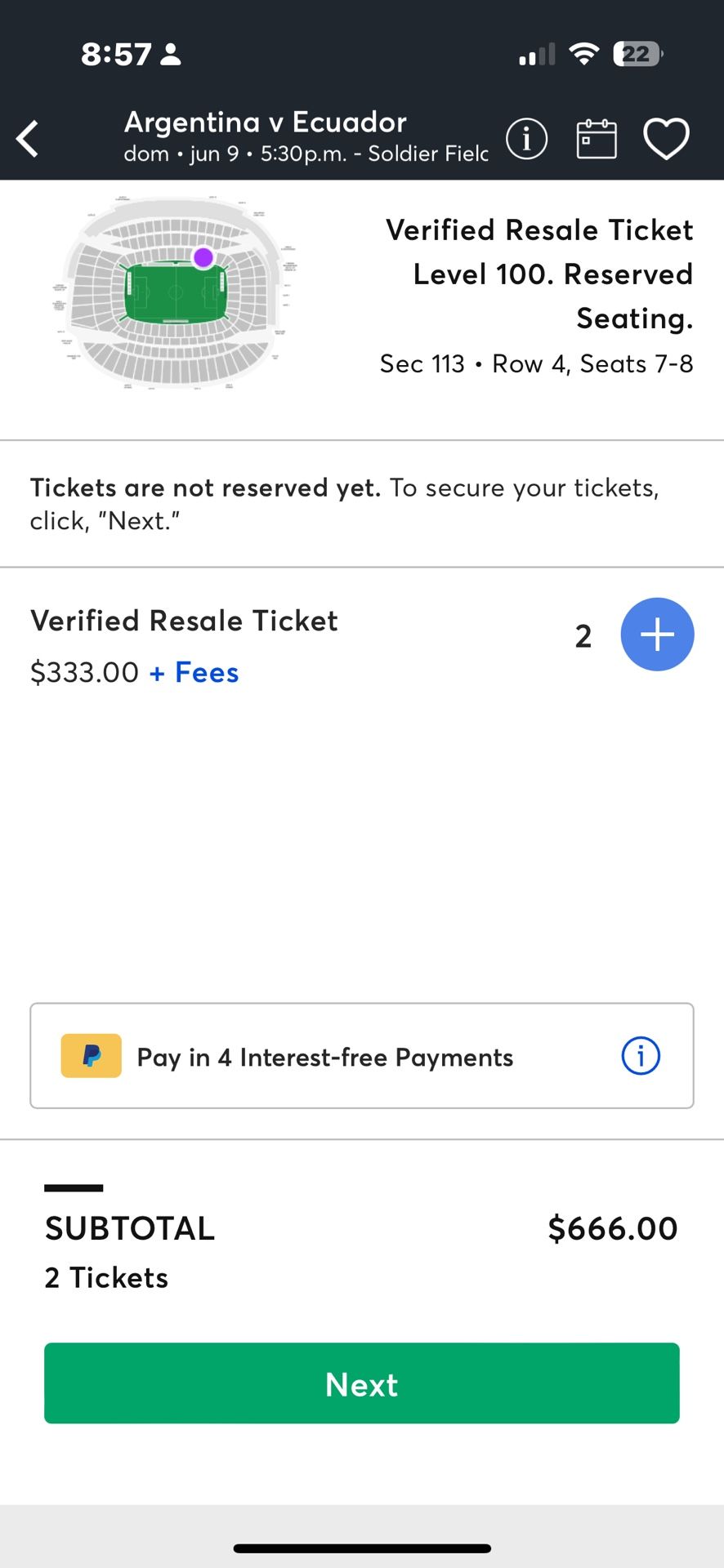Tap the green Next button

tap(362, 1383)
